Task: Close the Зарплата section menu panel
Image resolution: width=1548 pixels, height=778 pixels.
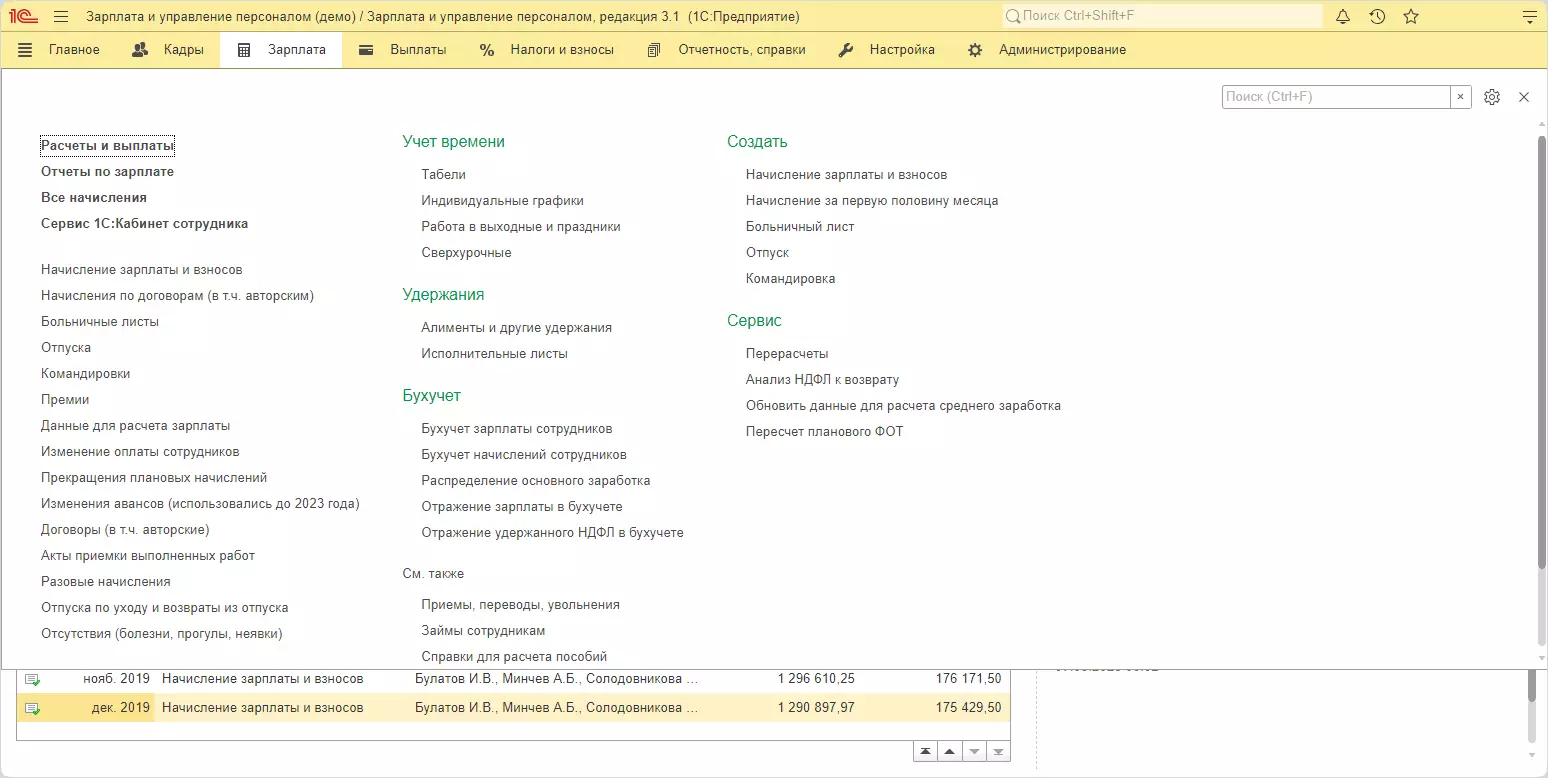Action: coord(1524,97)
